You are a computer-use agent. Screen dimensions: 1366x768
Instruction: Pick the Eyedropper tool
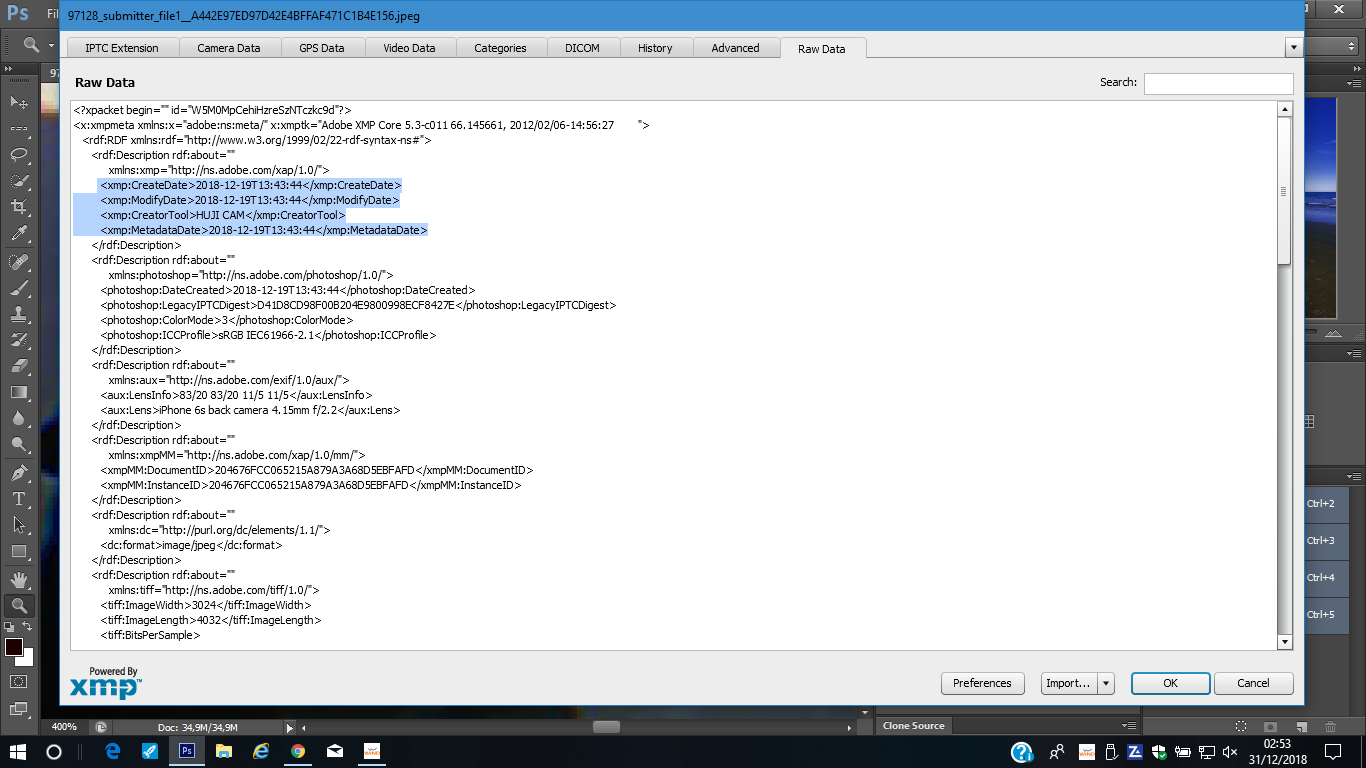19,234
